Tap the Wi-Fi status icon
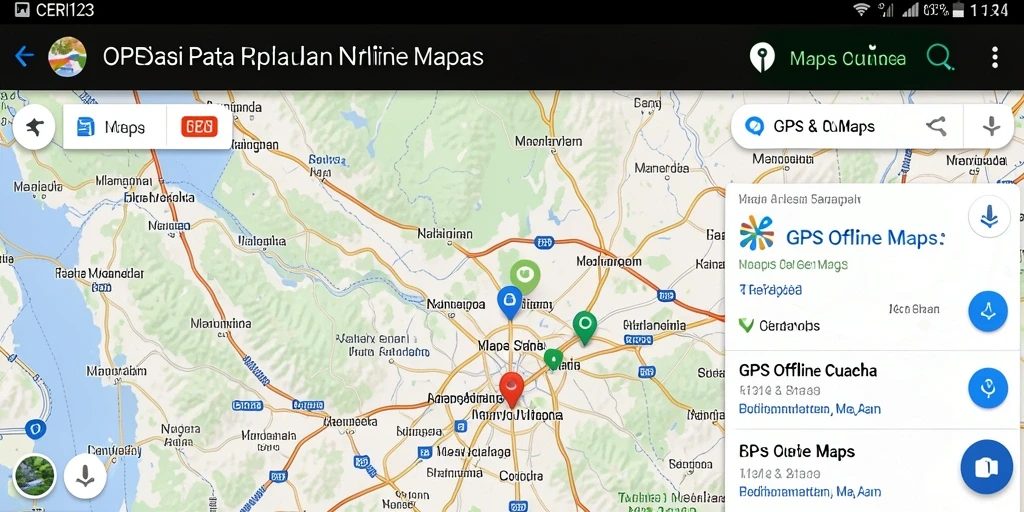Image resolution: width=1024 pixels, height=512 pixels. click(x=862, y=9)
